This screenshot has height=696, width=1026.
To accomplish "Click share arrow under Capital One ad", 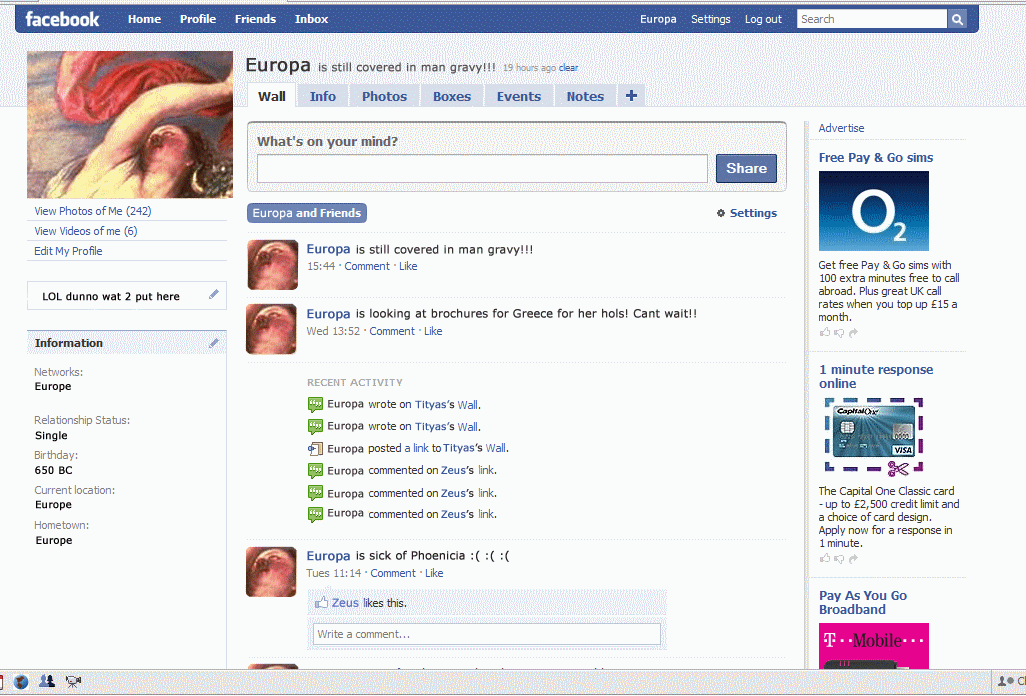I will pyautogui.click(x=853, y=559).
